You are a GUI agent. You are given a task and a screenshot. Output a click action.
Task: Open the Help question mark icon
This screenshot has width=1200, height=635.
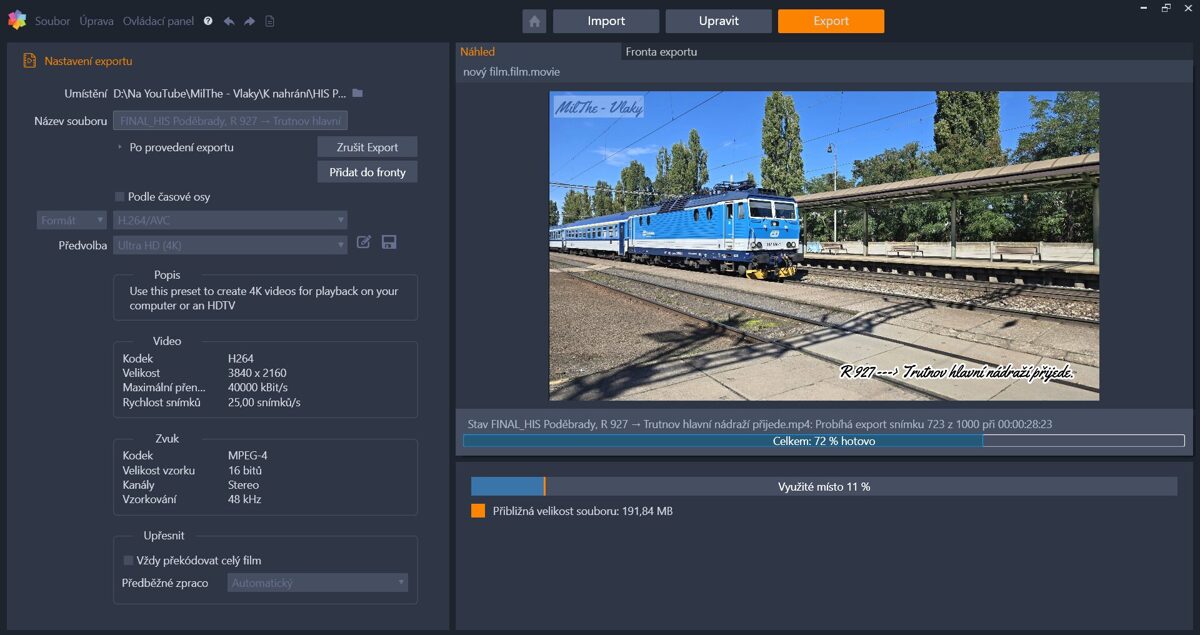click(x=209, y=20)
